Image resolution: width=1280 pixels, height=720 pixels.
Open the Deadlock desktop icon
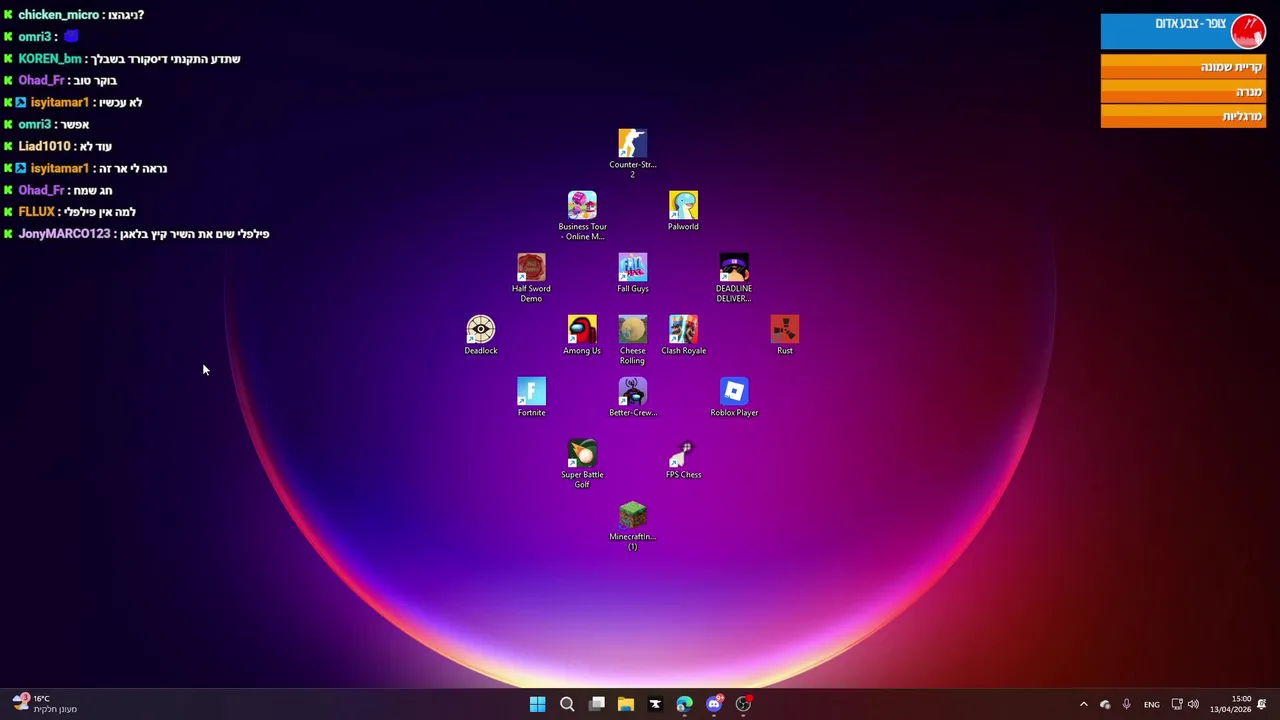click(x=480, y=334)
